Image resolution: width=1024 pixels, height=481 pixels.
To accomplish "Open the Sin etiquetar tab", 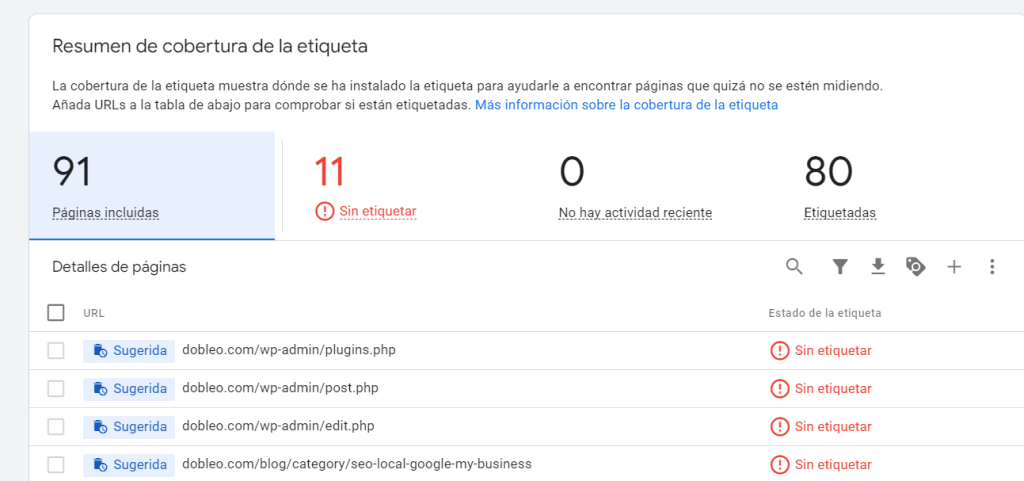I will 365,187.
